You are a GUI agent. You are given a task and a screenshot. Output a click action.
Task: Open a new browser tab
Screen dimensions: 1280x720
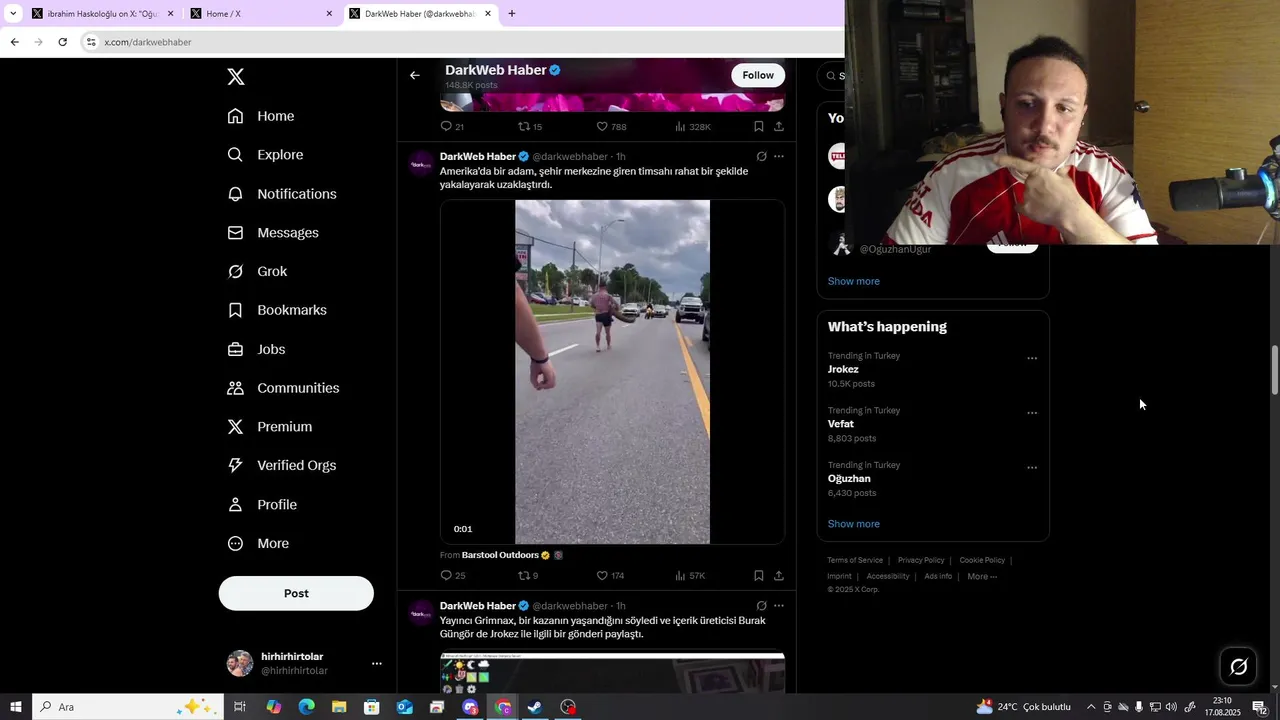point(512,14)
